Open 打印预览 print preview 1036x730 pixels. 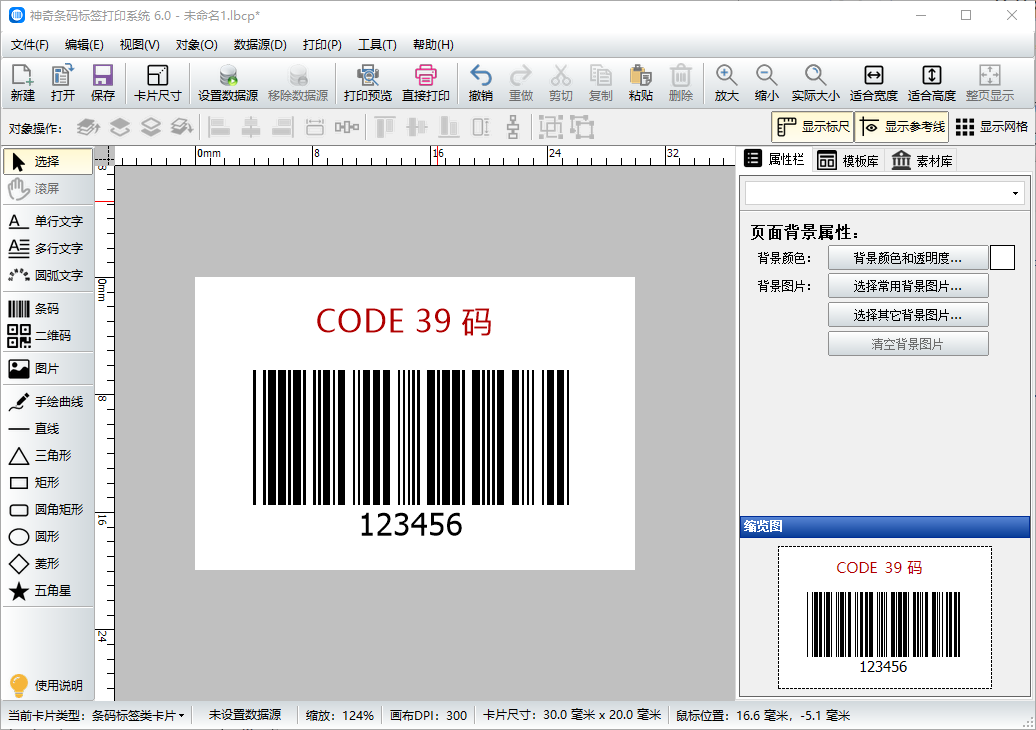367,83
